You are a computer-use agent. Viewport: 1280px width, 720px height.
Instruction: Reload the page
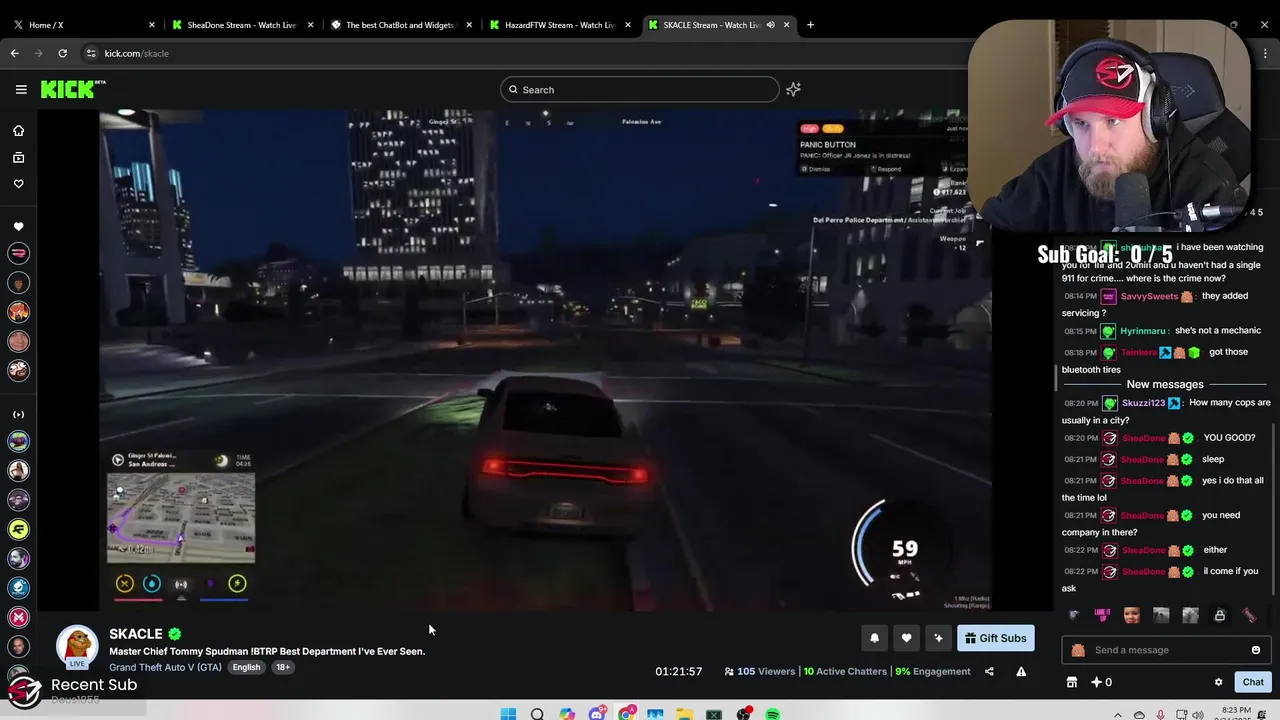[62, 53]
